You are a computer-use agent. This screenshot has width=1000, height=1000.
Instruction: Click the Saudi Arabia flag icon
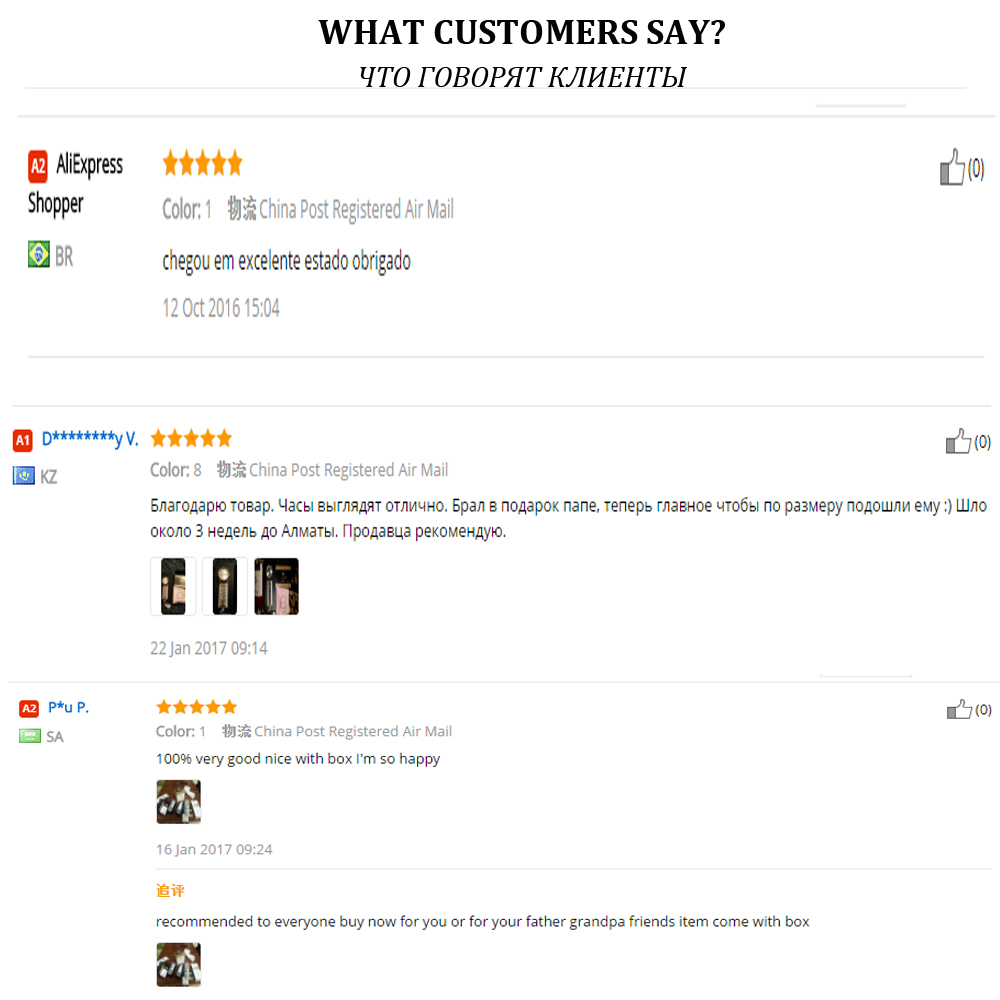pos(30,736)
